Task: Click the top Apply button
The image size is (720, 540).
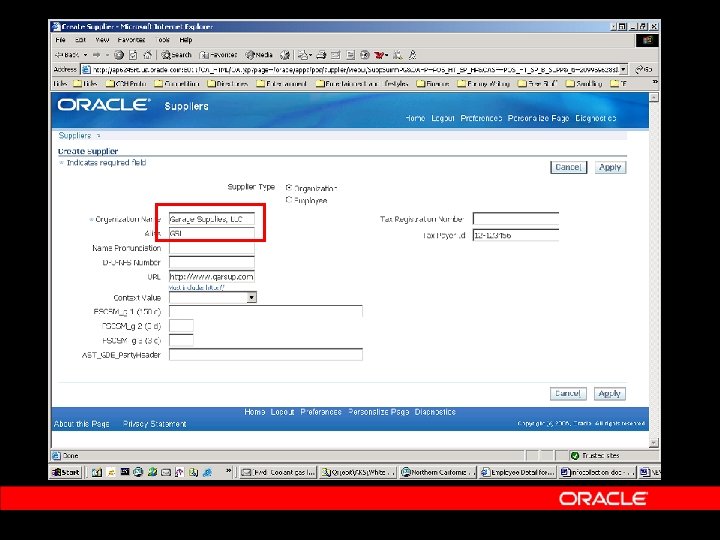Action: (x=610, y=167)
